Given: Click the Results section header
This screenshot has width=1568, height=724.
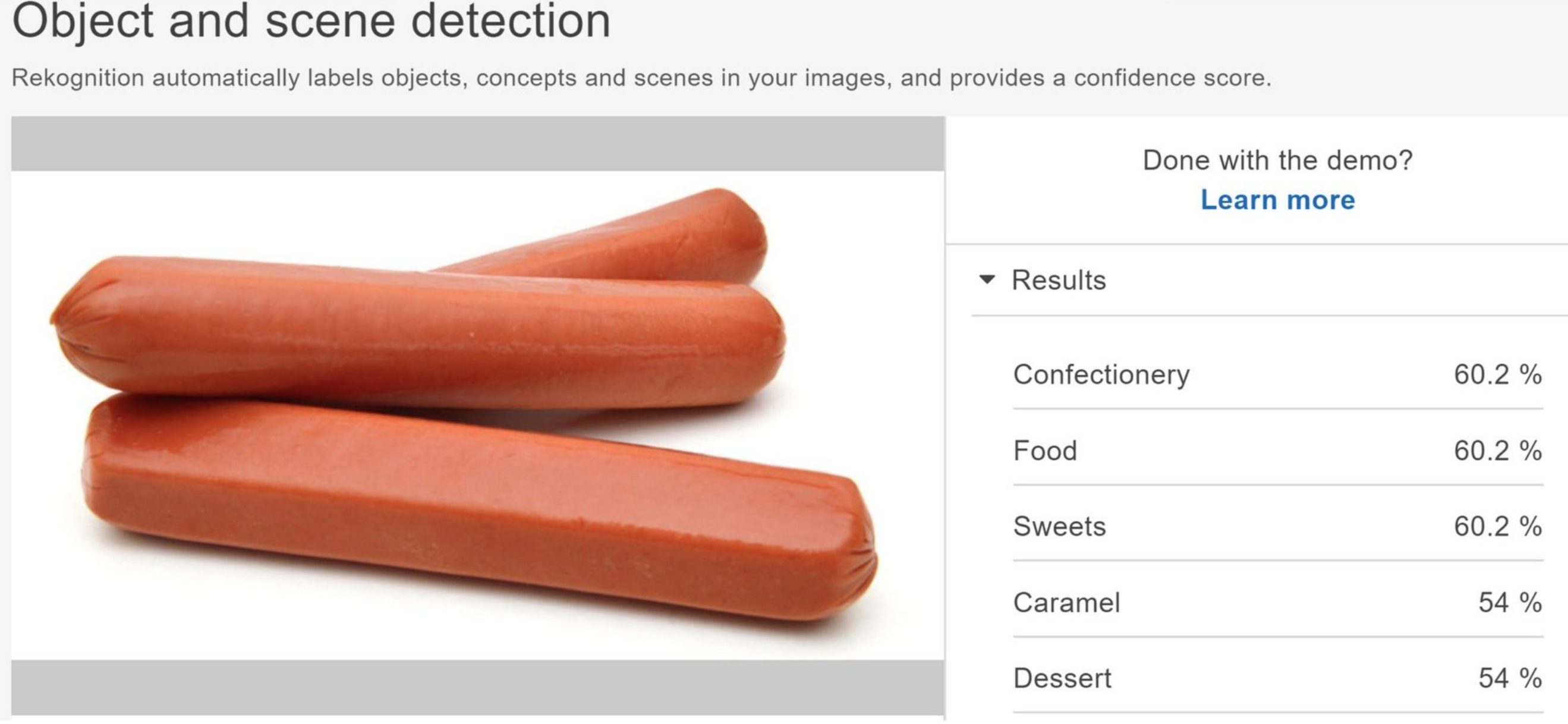Looking at the screenshot, I should 1059,280.
